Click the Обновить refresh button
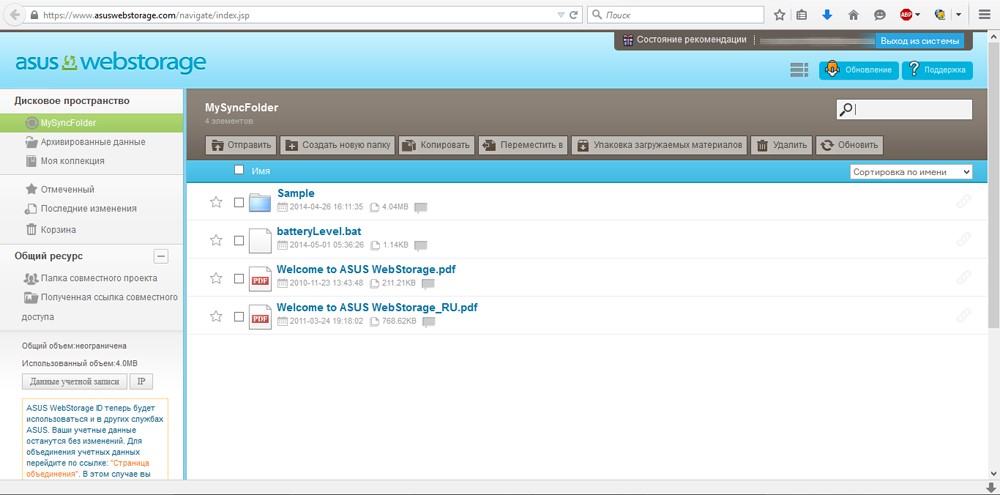The width and height of the screenshot is (1000, 495). 849,145
